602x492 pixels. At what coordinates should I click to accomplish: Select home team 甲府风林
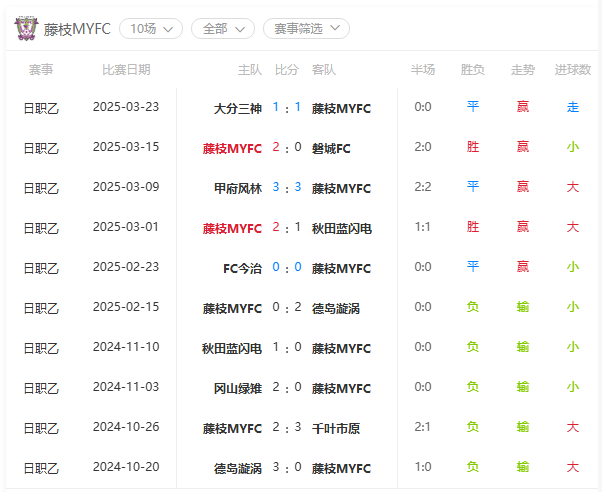[x=238, y=189]
